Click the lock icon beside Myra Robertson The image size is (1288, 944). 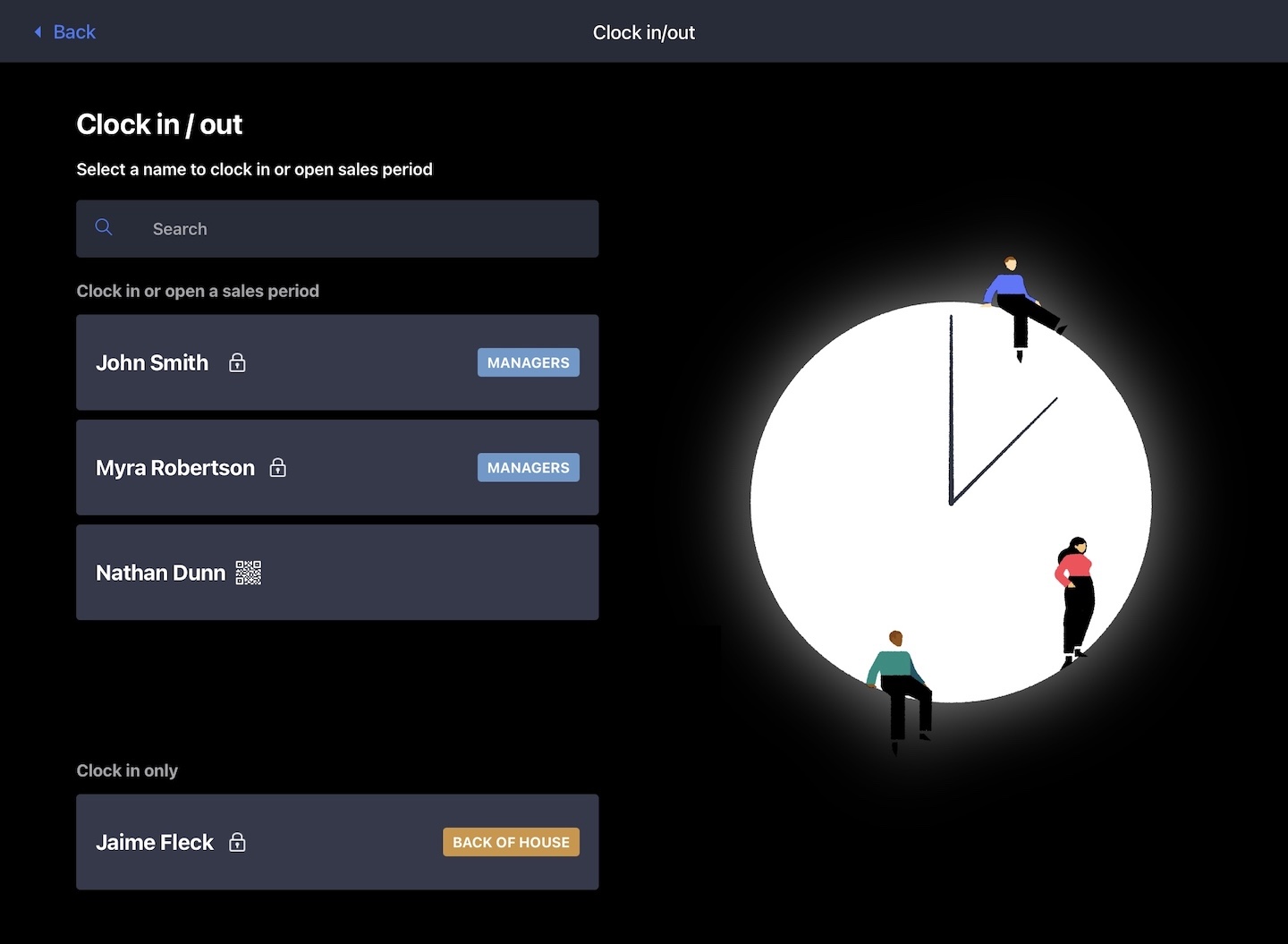[x=278, y=468]
